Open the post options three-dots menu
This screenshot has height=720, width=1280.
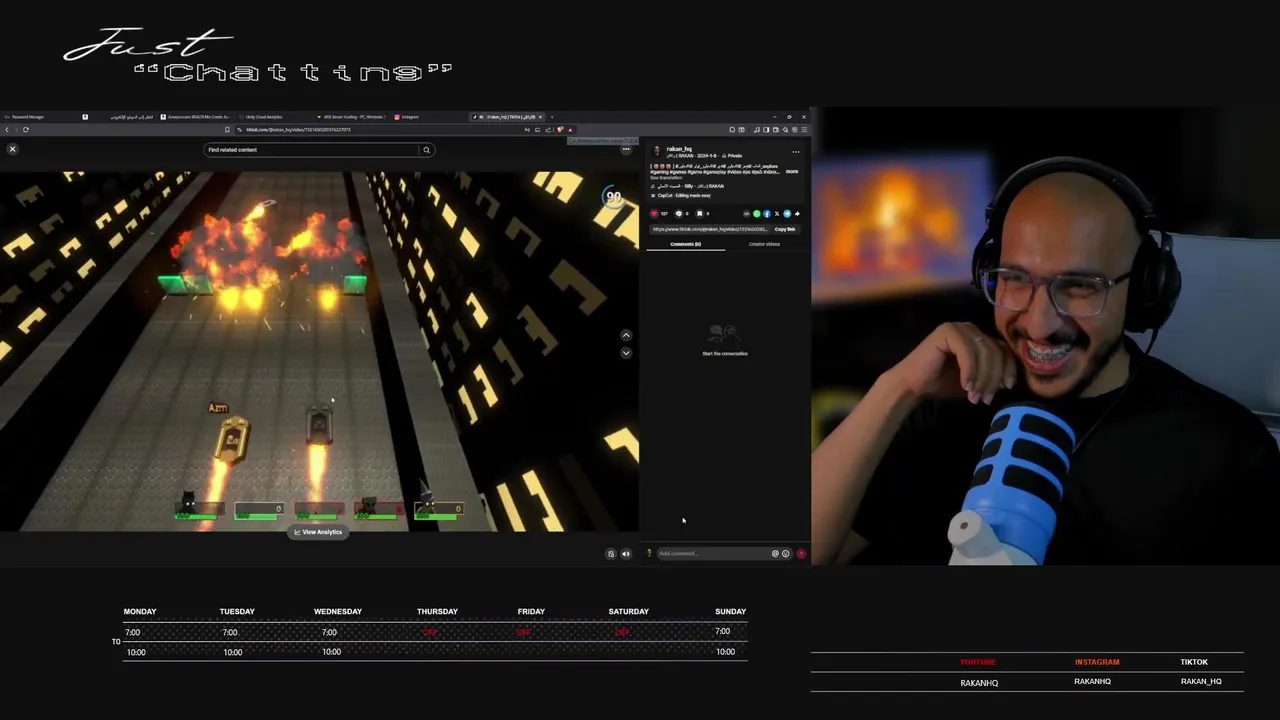[796, 152]
